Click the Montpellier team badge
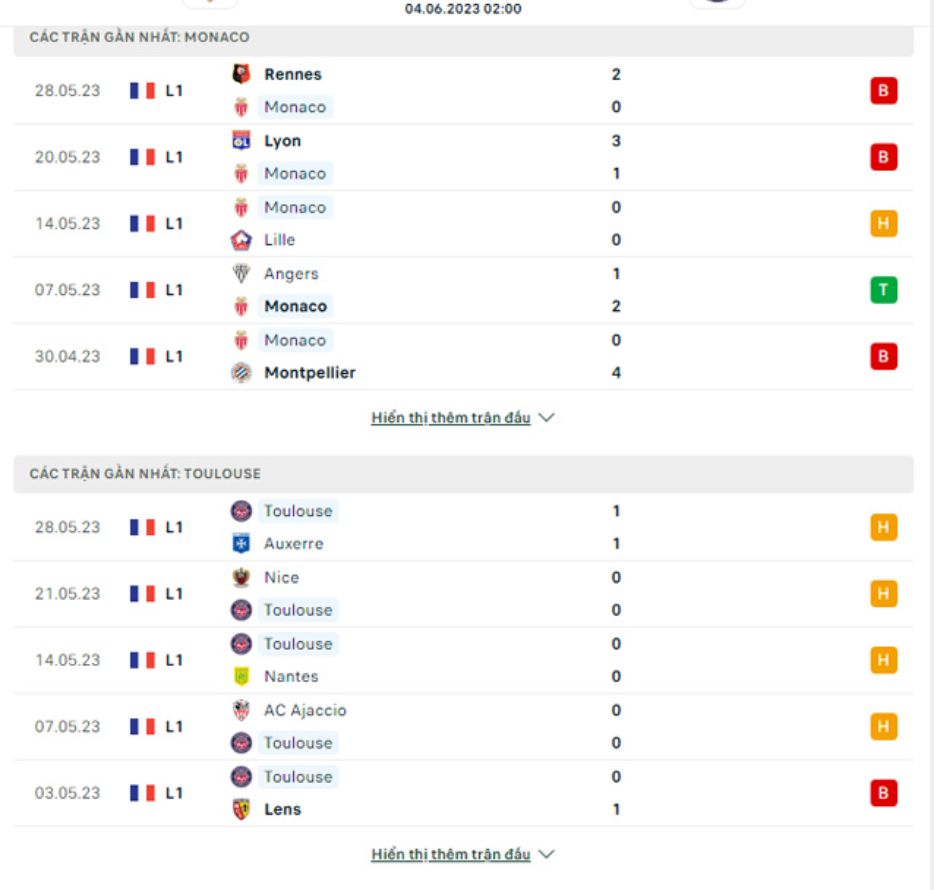Screen dimensions: 934x890 tap(243, 372)
